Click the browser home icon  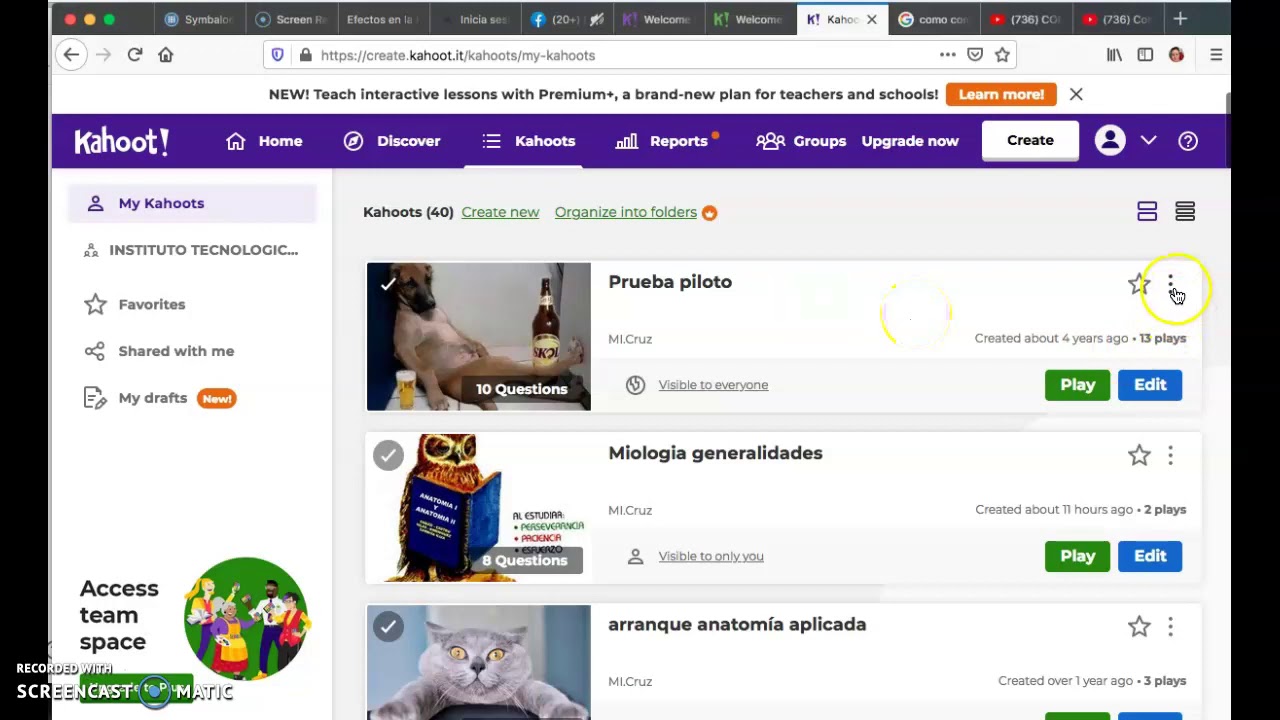[166, 55]
